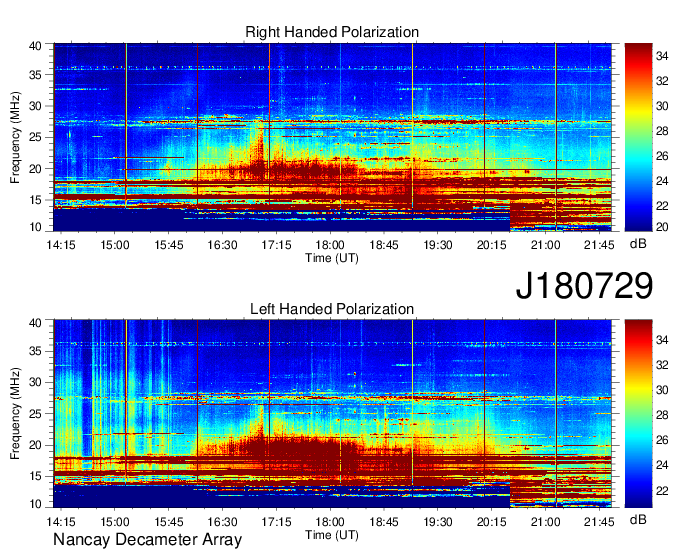Click 21:45 tick on lower time axis

[599, 521]
